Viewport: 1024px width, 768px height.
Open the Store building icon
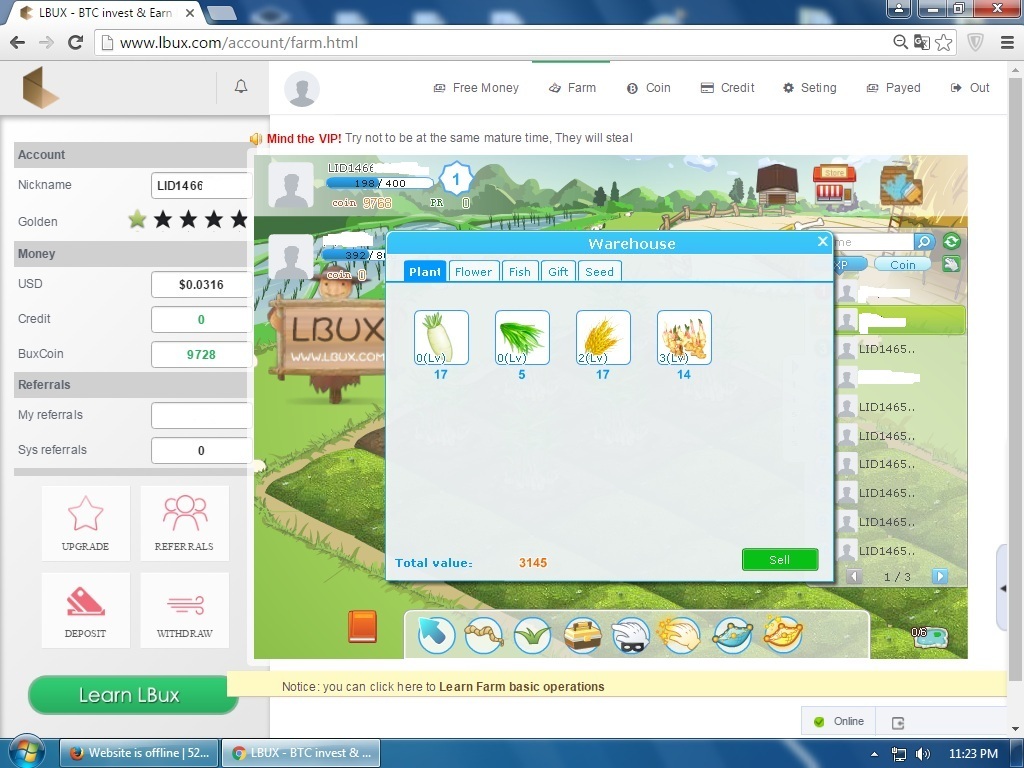(834, 184)
